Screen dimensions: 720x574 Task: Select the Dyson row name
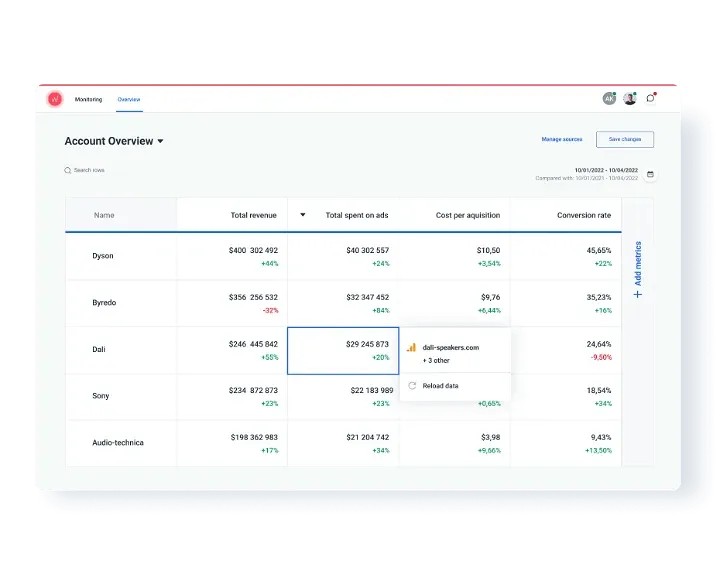point(103,256)
